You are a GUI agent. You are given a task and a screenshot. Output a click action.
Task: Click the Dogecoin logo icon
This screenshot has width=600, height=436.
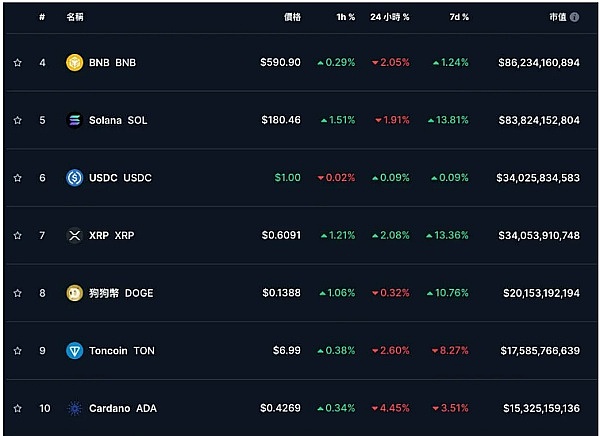tap(74, 293)
